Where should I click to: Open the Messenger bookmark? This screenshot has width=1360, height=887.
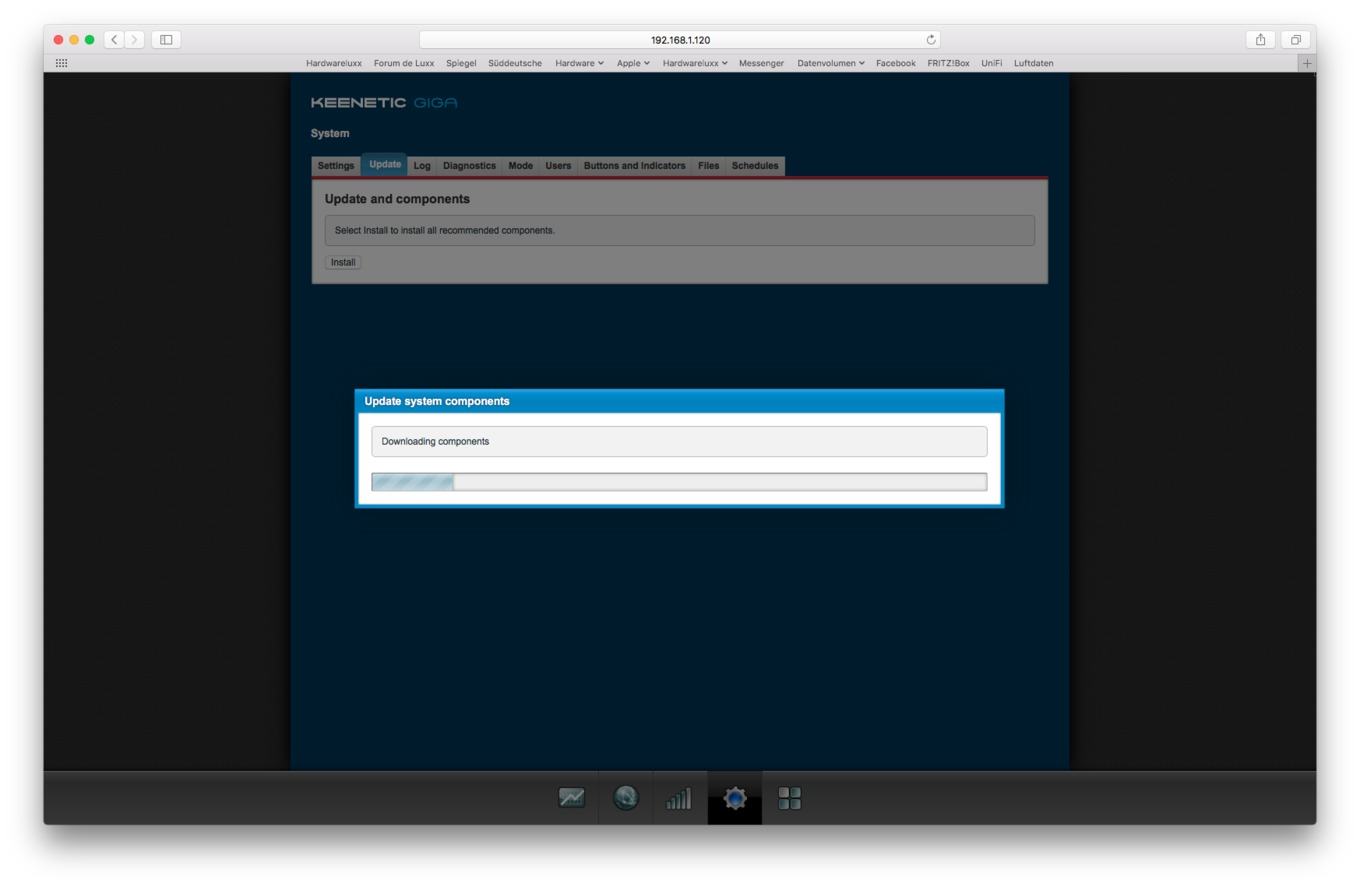761,63
